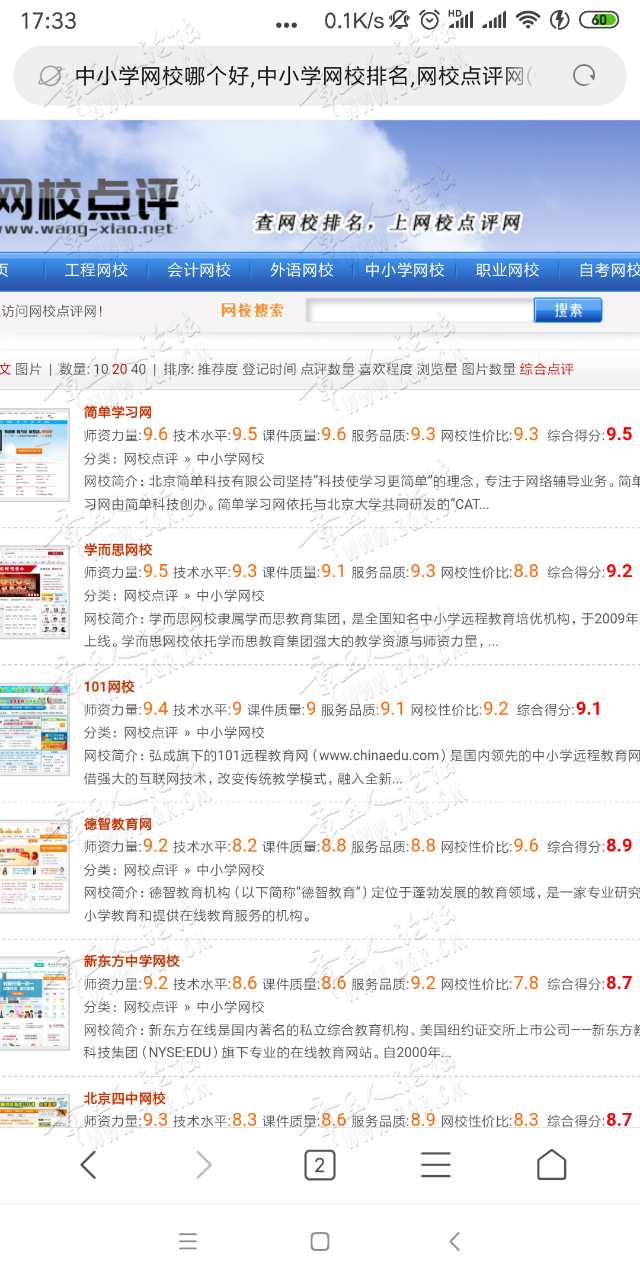
Task: Open 中小学网校 category under 简单学习网
Action: [230, 458]
